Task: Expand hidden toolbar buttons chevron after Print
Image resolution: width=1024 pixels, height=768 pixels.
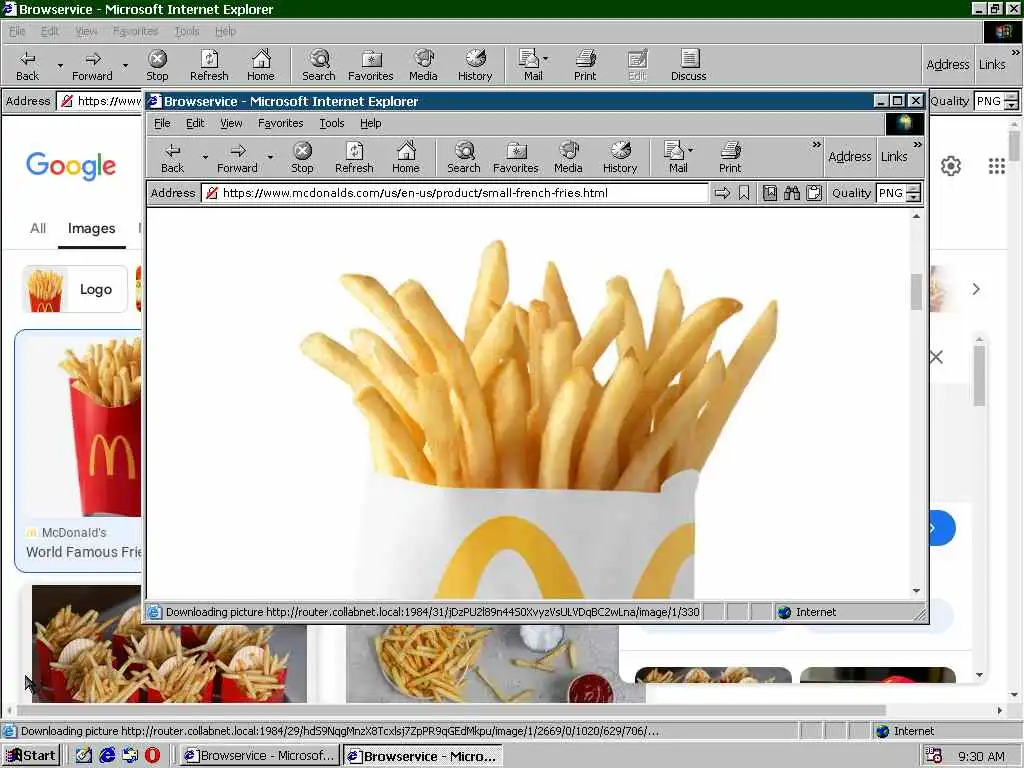Action: [816, 144]
